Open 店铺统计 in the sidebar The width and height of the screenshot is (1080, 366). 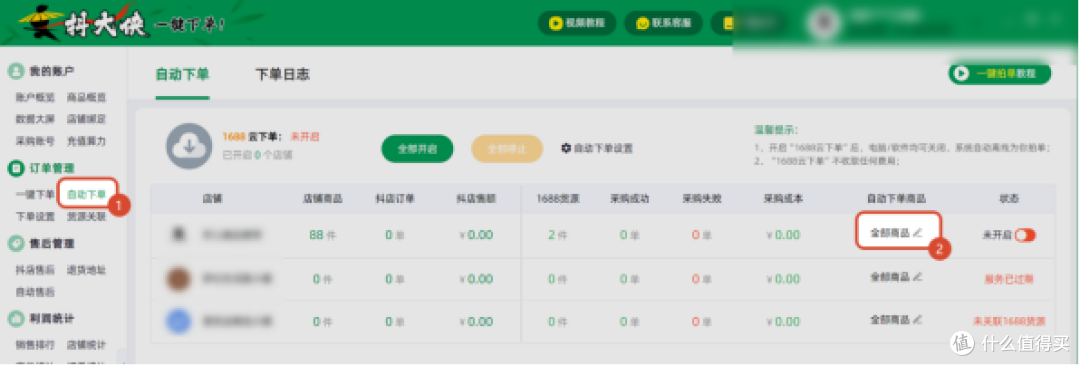click(87, 345)
